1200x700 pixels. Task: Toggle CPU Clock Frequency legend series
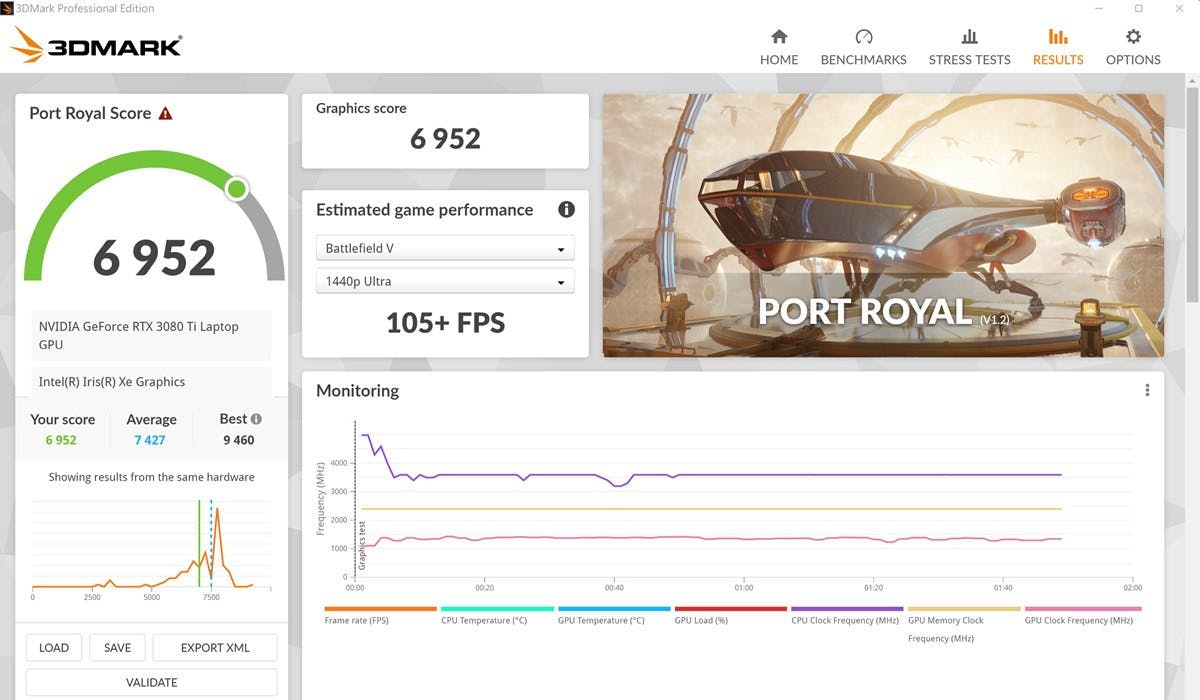click(x=847, y=615)
